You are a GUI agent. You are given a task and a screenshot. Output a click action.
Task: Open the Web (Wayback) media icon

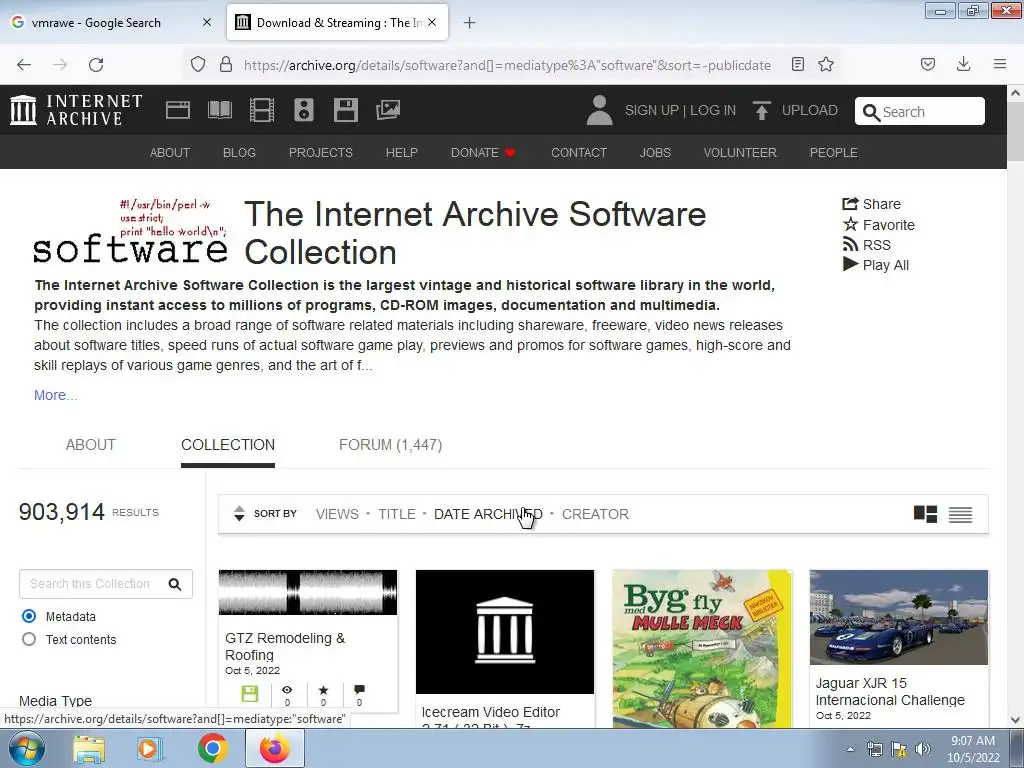click(178, 110)
